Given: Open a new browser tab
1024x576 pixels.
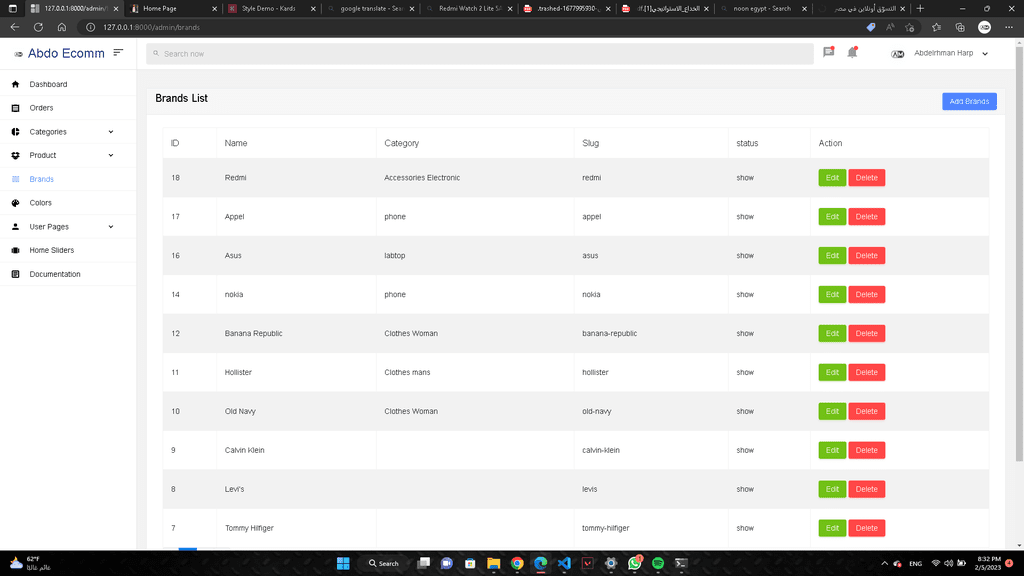Looking at the screenshot, I should click(920, 8).
